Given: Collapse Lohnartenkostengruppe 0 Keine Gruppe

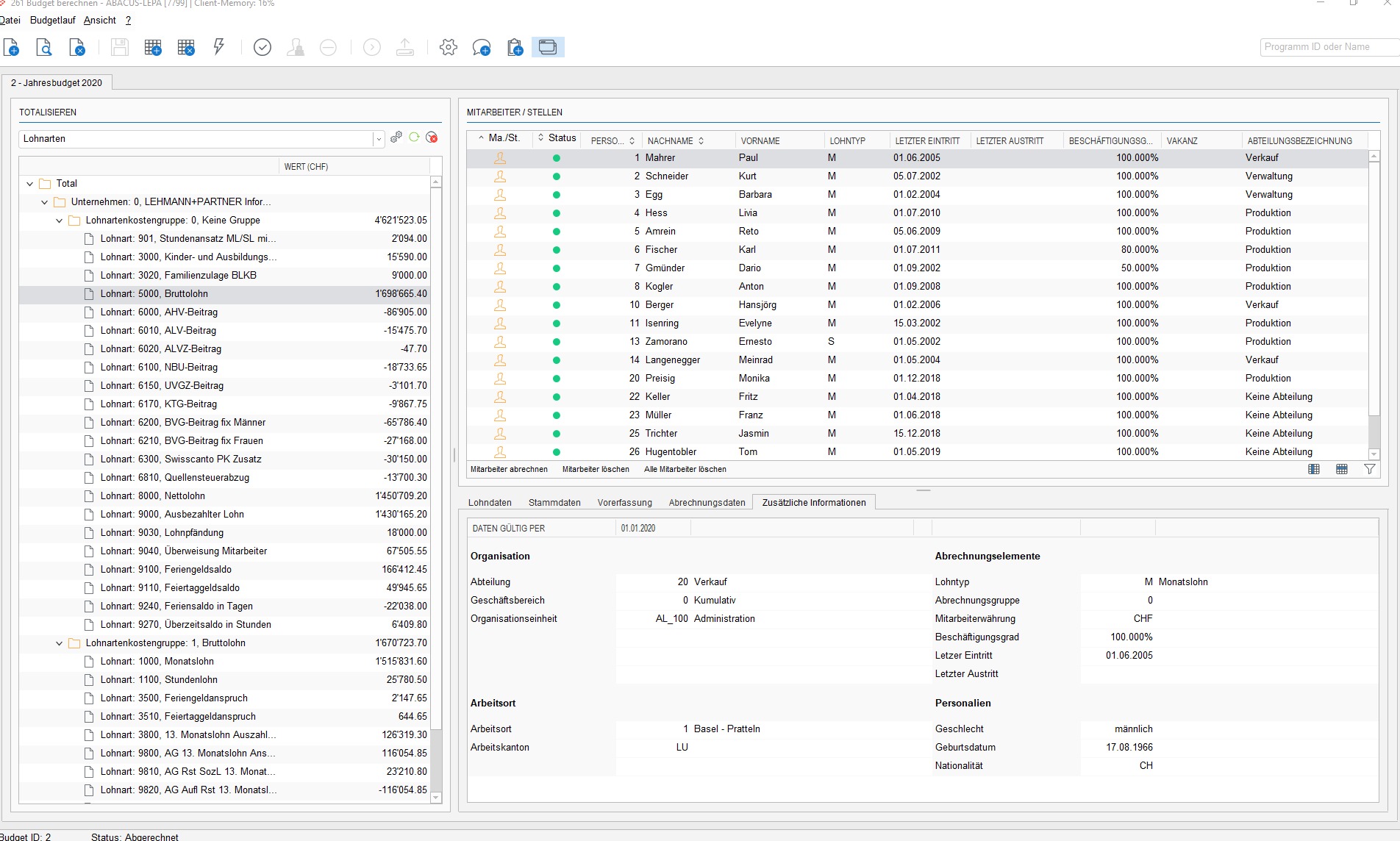Looking at the screenshot, I should (59, 221).
